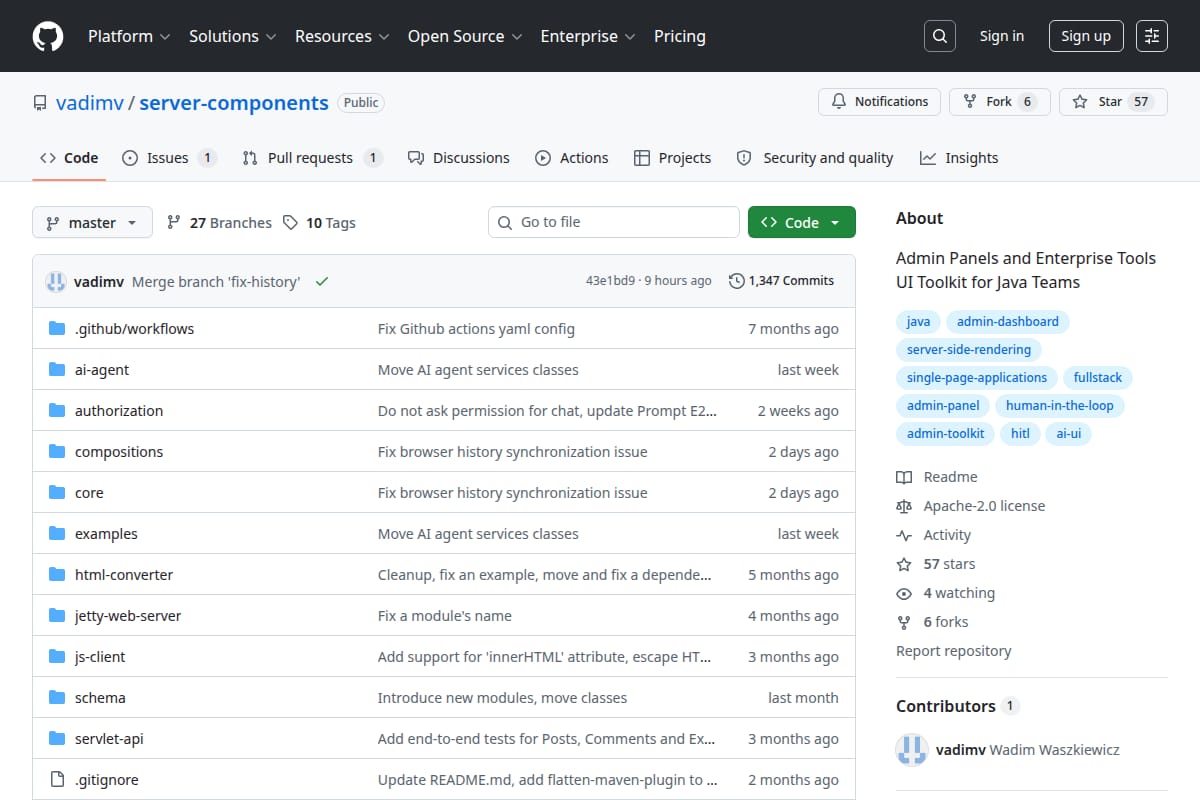
Task: Open commit hash 43e1bd9
Action: (610, 281)
